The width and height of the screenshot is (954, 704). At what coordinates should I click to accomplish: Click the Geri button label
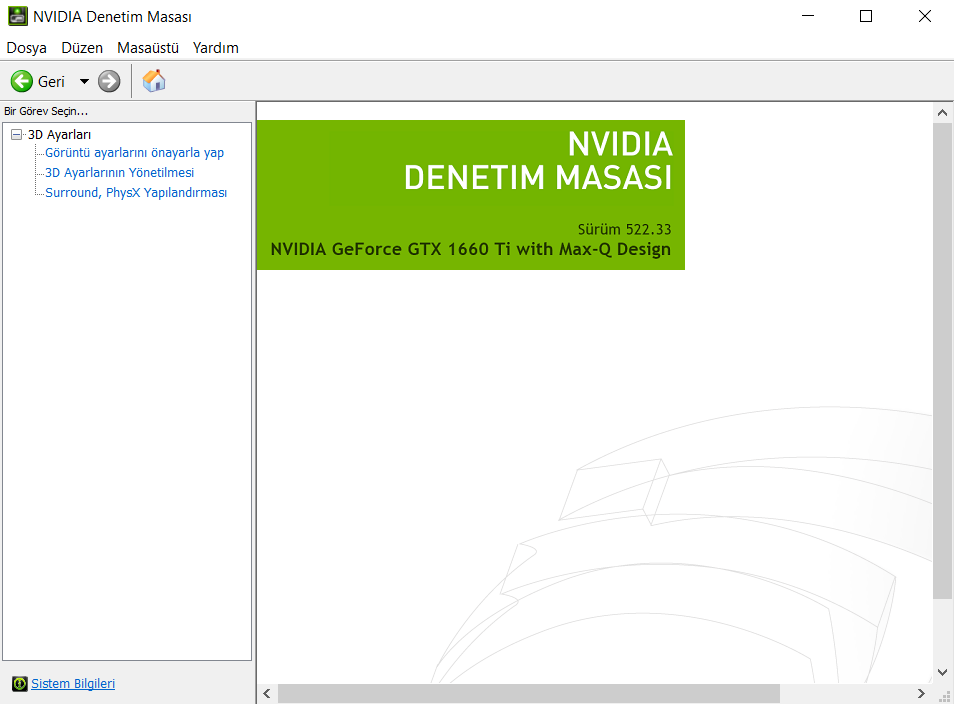pos(51,82)
